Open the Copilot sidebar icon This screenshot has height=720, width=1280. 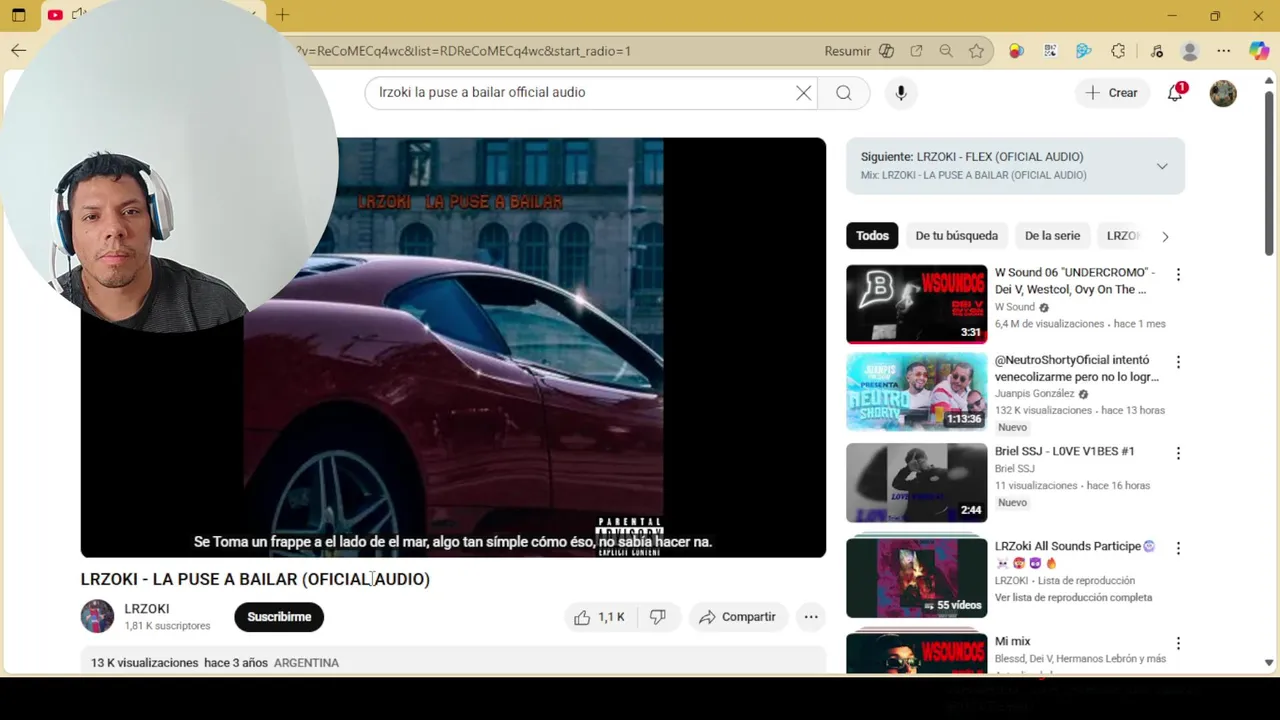point(1259,51)
